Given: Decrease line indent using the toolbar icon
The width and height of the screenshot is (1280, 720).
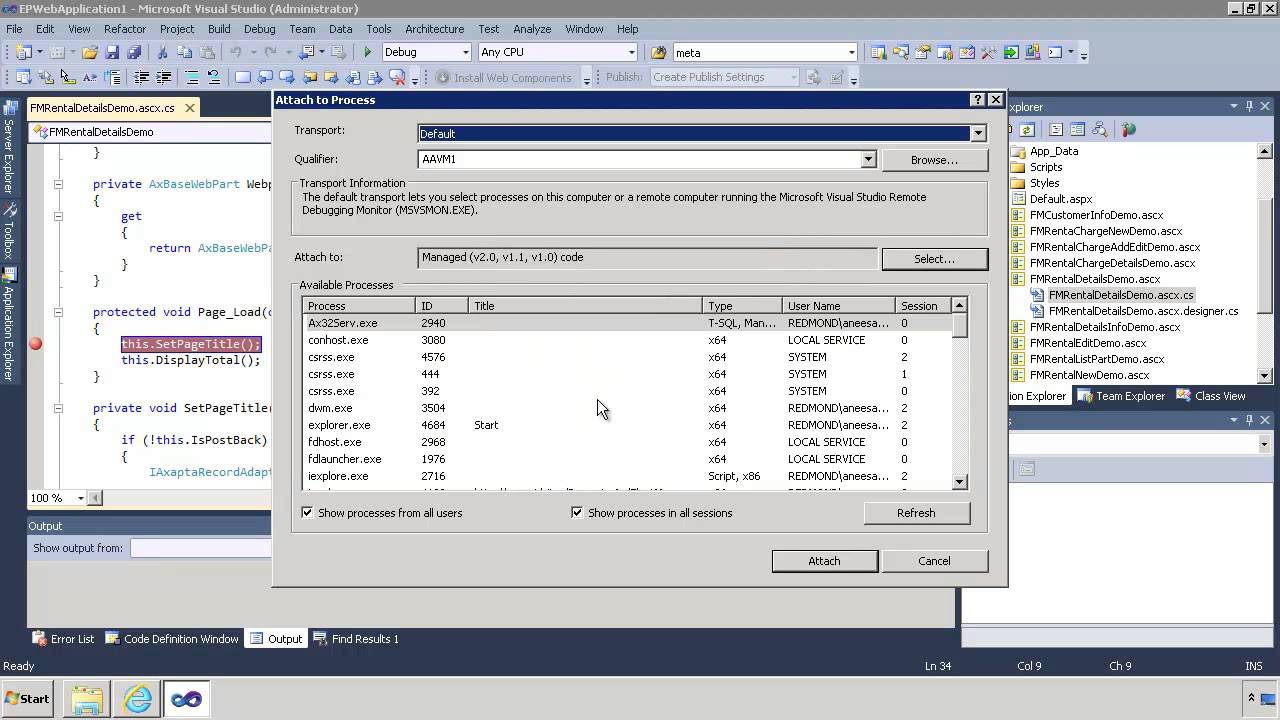Looking at the screenshot, I should click(142, 77).
